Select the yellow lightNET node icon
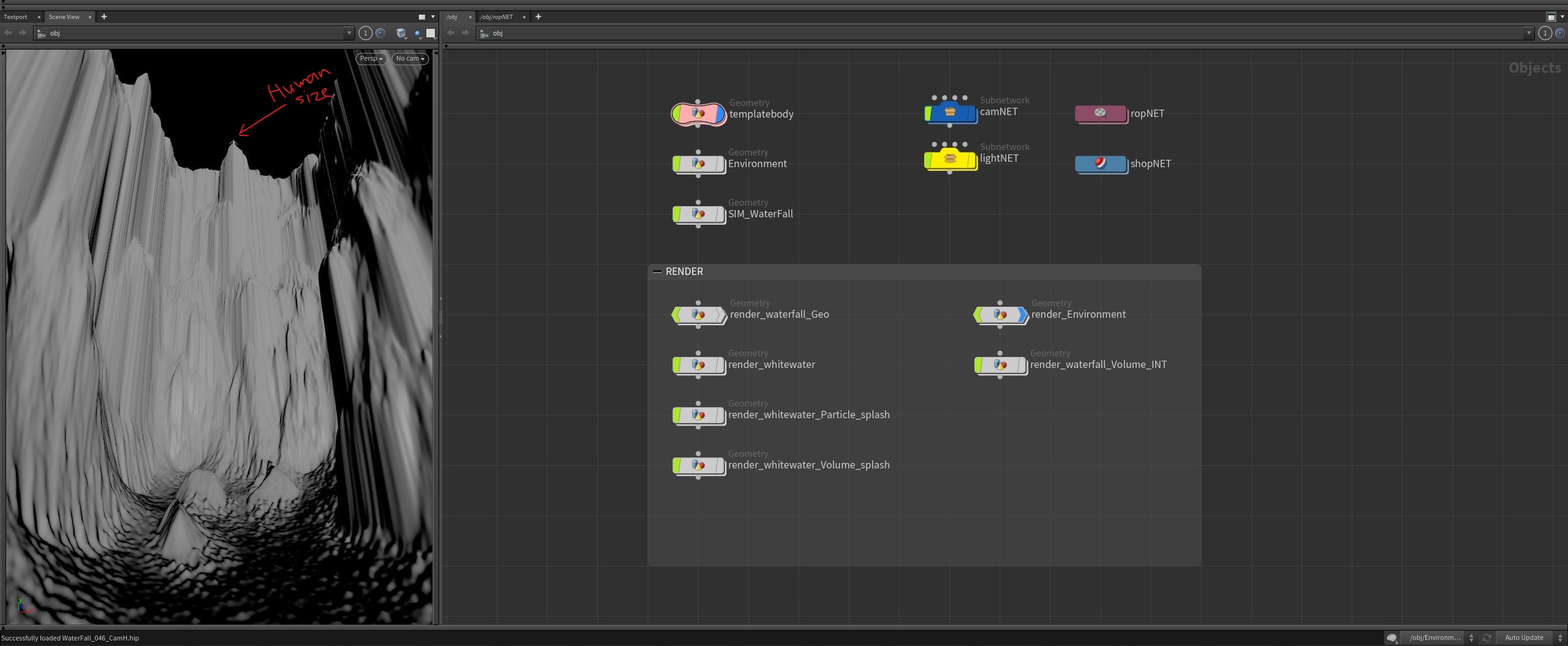 [x=950, y=159]
